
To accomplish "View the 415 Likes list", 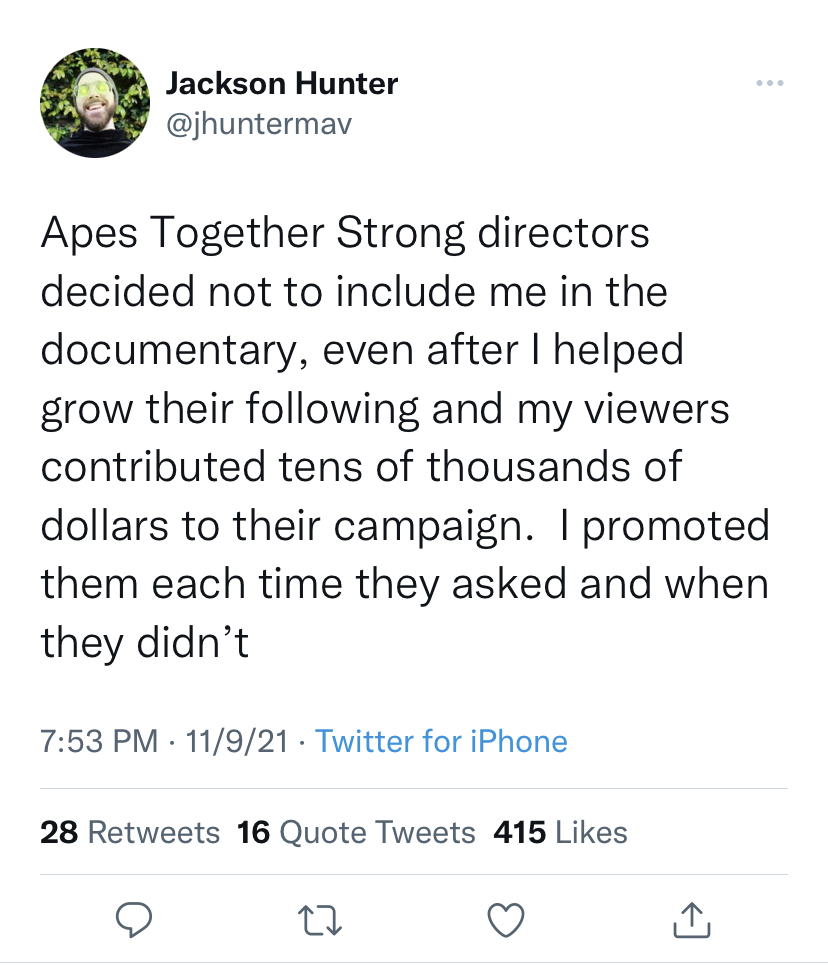I will [x=560, y=832].
